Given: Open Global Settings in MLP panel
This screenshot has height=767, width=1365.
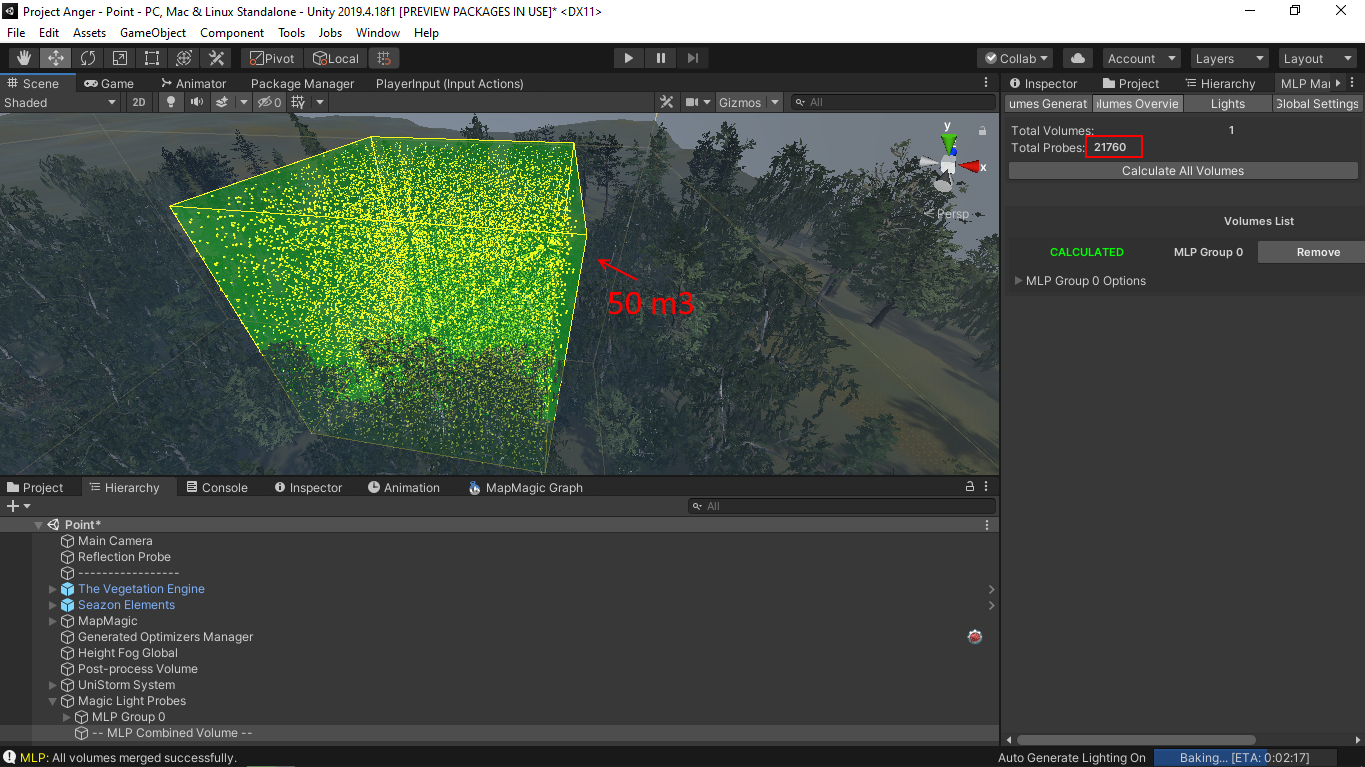Looking at the screenshot, I should click(1317, 104).
